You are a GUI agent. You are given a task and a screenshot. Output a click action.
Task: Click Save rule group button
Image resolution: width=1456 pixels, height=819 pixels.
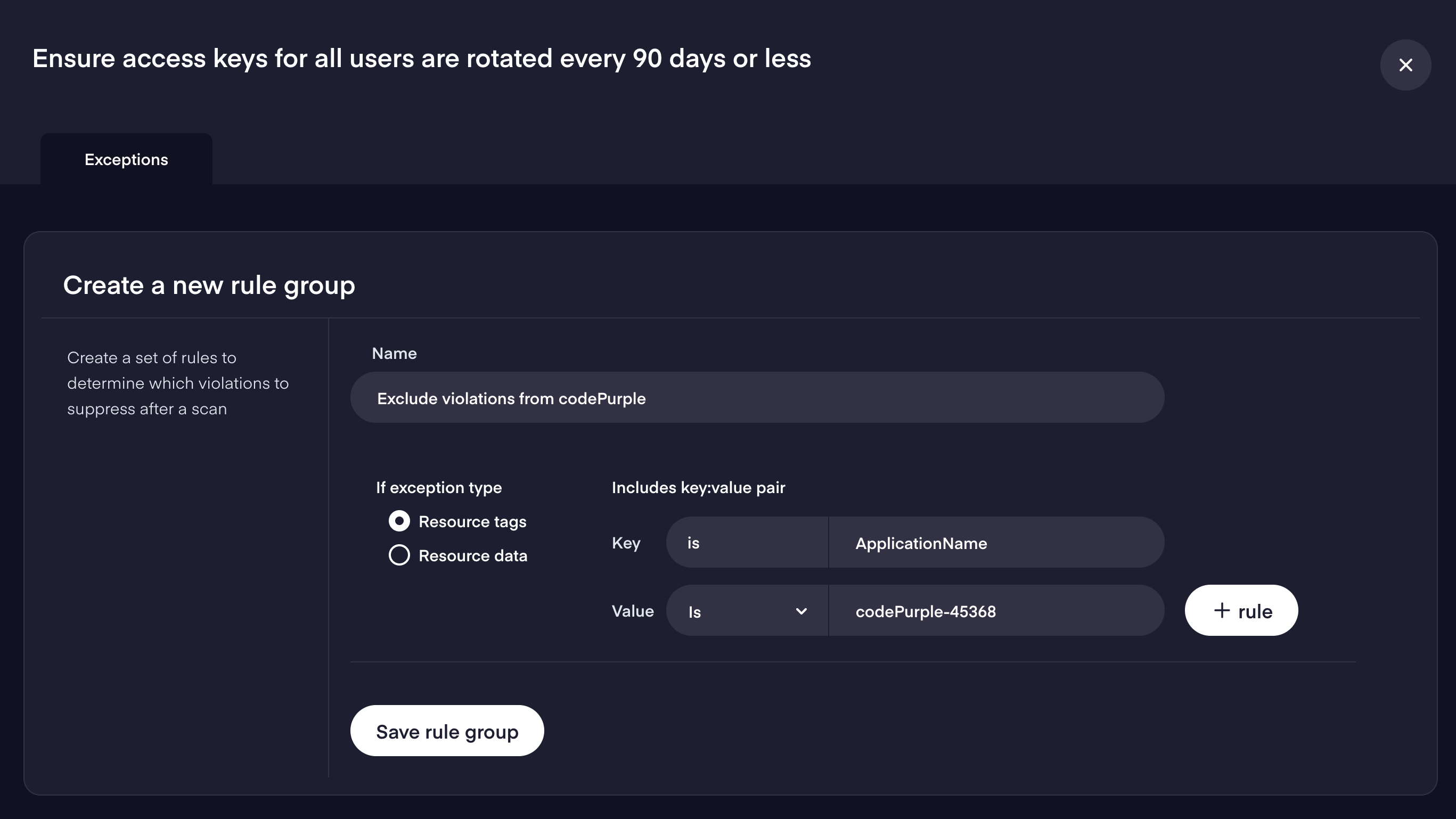[446, 731]
